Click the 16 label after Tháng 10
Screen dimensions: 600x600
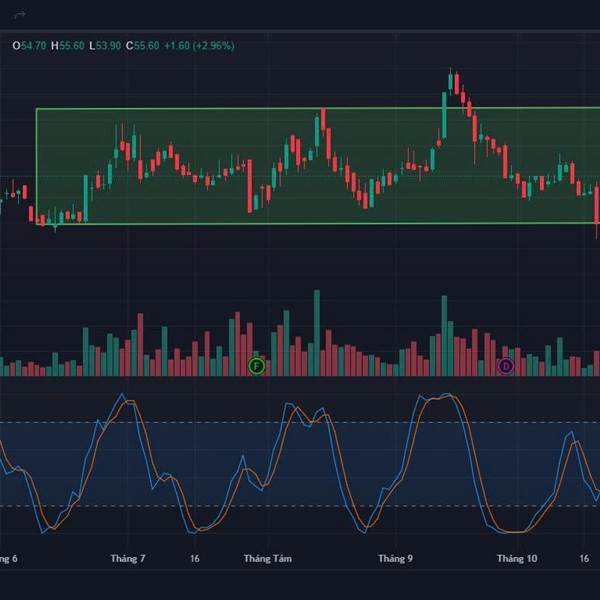(x=585, y=559)
